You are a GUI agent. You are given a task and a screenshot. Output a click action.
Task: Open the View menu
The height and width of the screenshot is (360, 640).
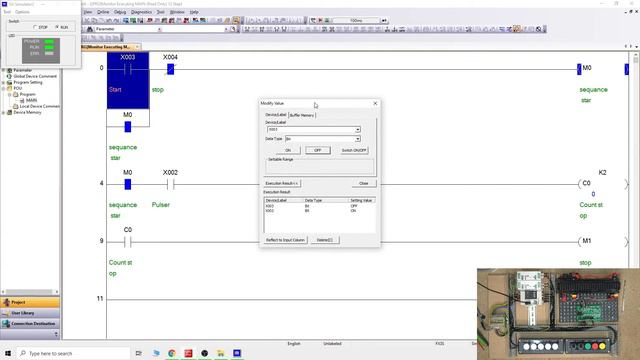(88, 12)
